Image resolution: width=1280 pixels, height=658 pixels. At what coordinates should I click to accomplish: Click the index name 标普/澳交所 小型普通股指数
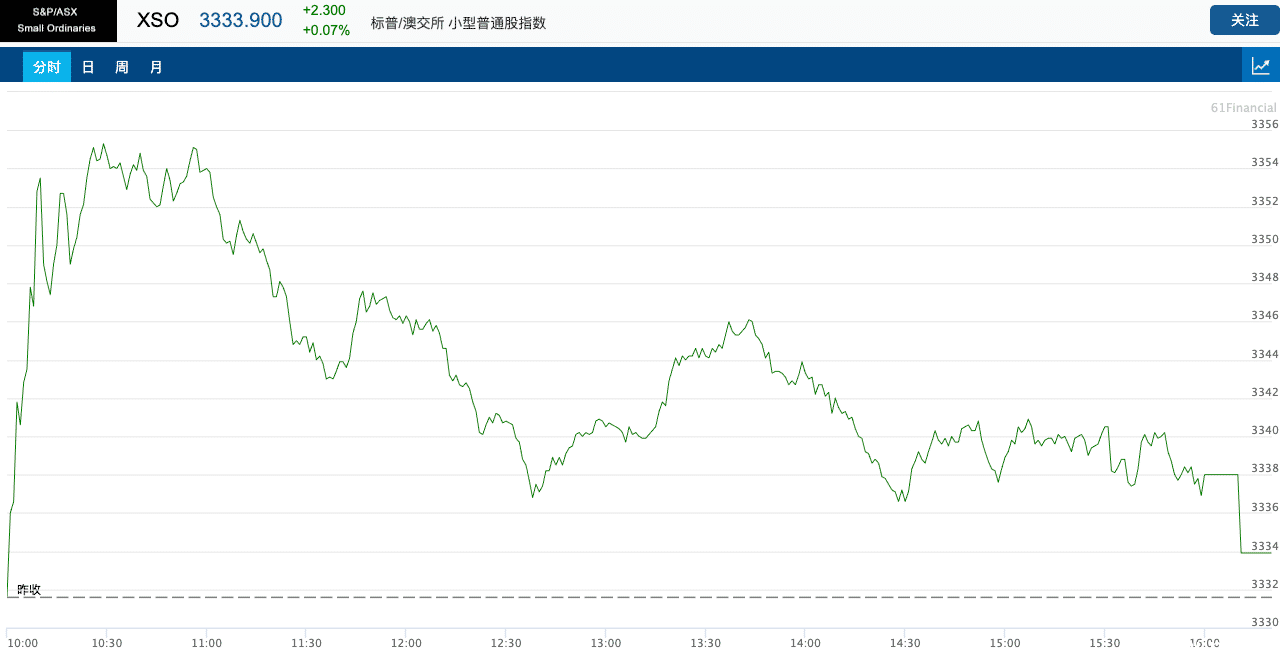[x=459, y=22]
